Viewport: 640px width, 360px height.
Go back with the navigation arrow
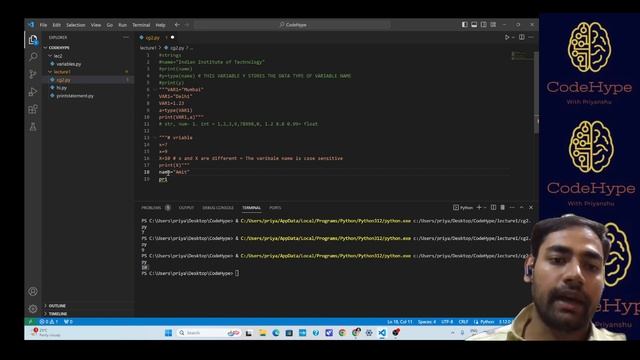pyautogui.click(x=177, y=24)
